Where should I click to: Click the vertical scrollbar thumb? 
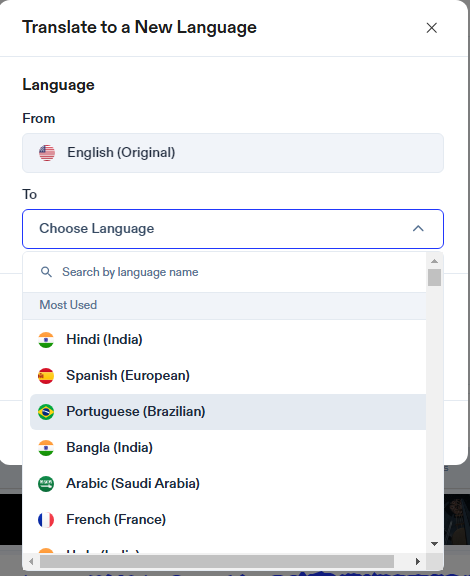pyautogui.click(x=434, y=277)
